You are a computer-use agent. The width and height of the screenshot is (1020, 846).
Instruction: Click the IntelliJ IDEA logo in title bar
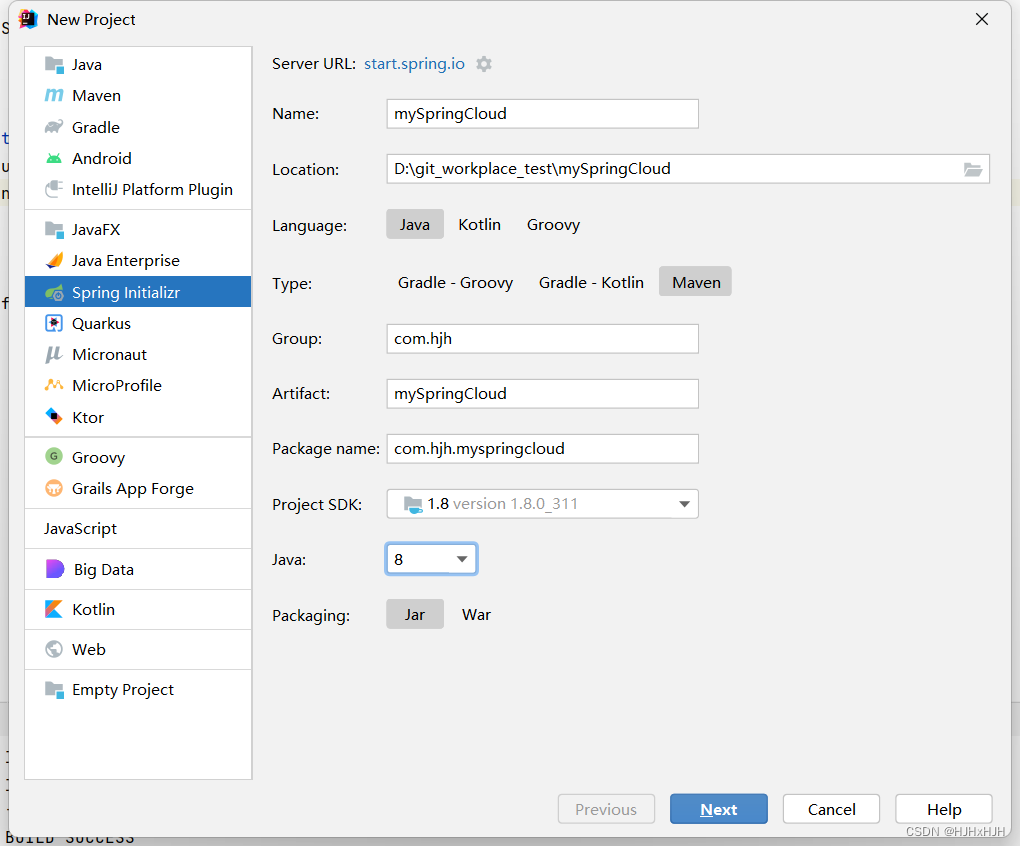(x=28, y=20)
